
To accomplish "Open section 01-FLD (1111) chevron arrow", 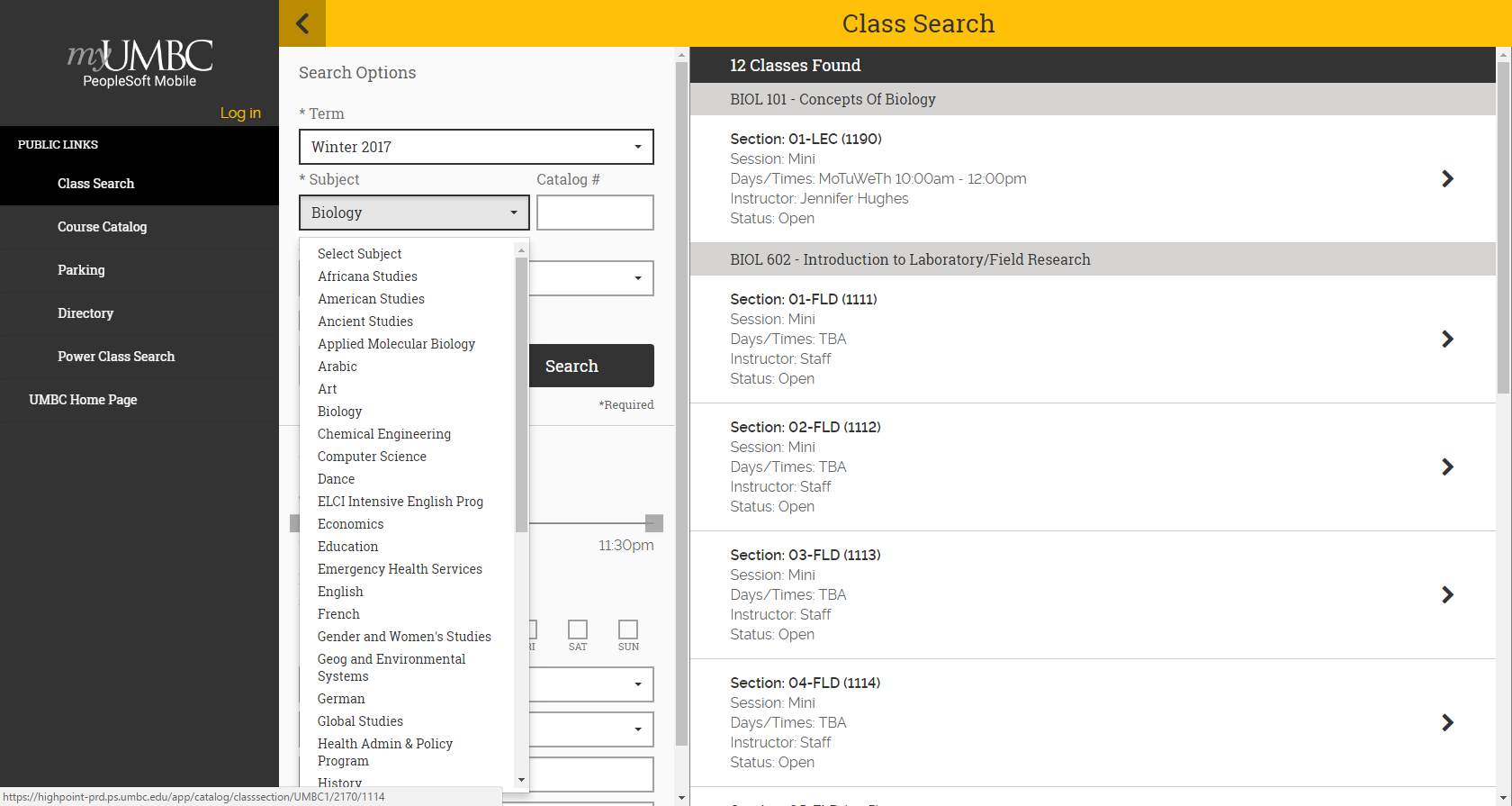I will (x=1447, y=340).
